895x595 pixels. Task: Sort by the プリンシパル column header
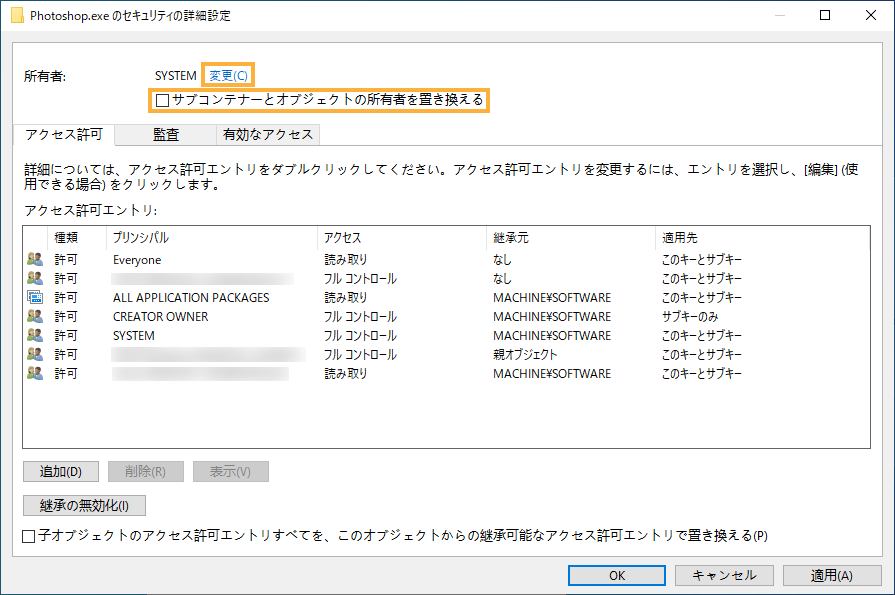[x=212, y=238]
